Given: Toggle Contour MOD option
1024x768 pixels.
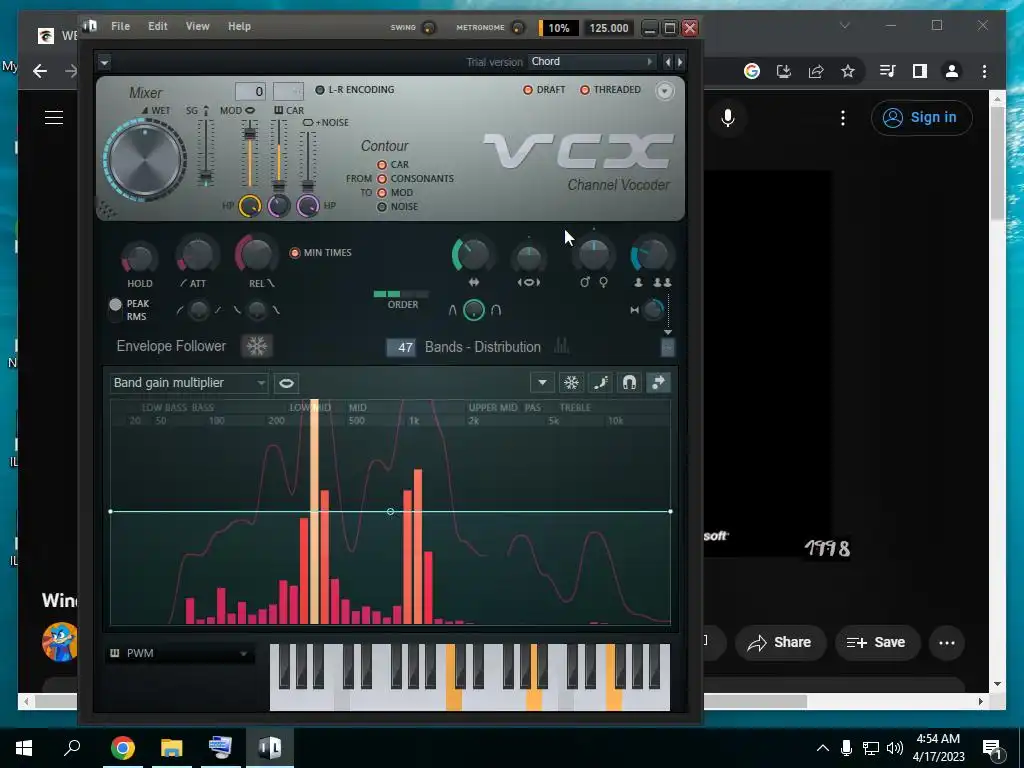Looking at the screenshot, I should pos(382,193).
